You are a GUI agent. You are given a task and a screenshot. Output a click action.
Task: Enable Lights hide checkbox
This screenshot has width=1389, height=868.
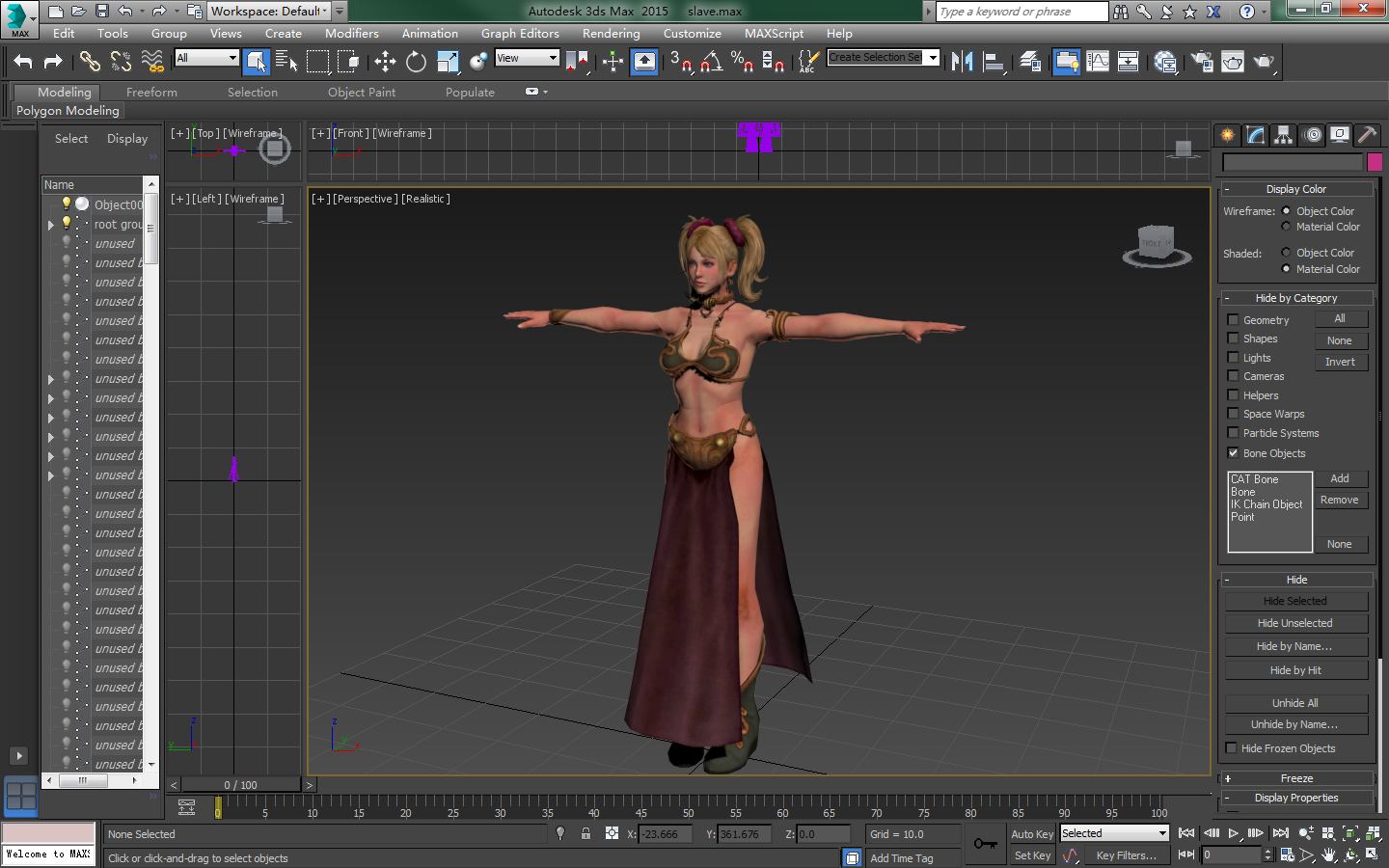pos(1233,357)
